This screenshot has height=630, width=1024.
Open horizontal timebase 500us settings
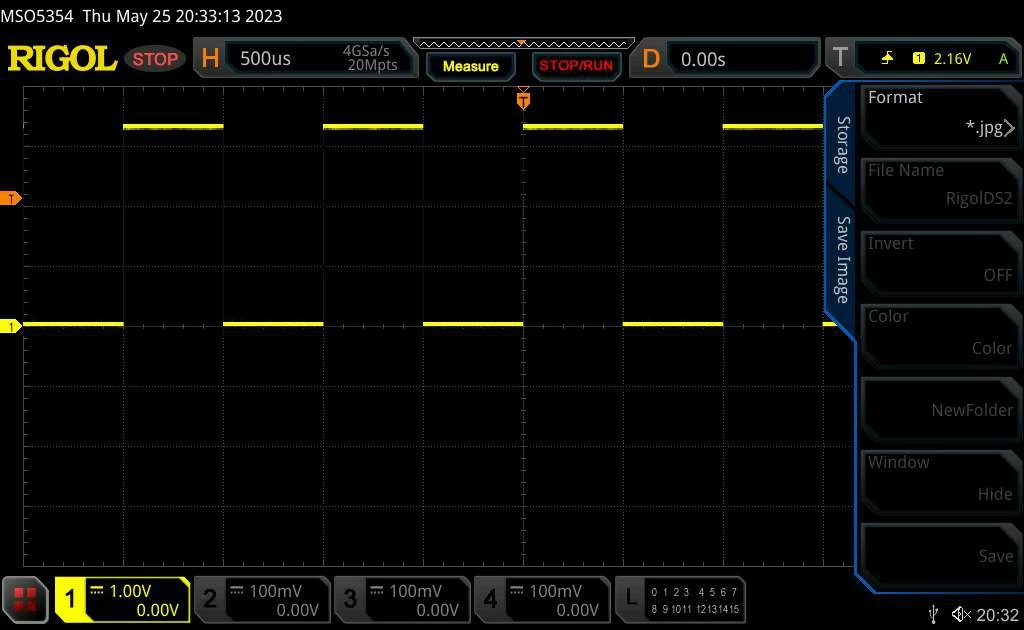click(x=305, y=59)
